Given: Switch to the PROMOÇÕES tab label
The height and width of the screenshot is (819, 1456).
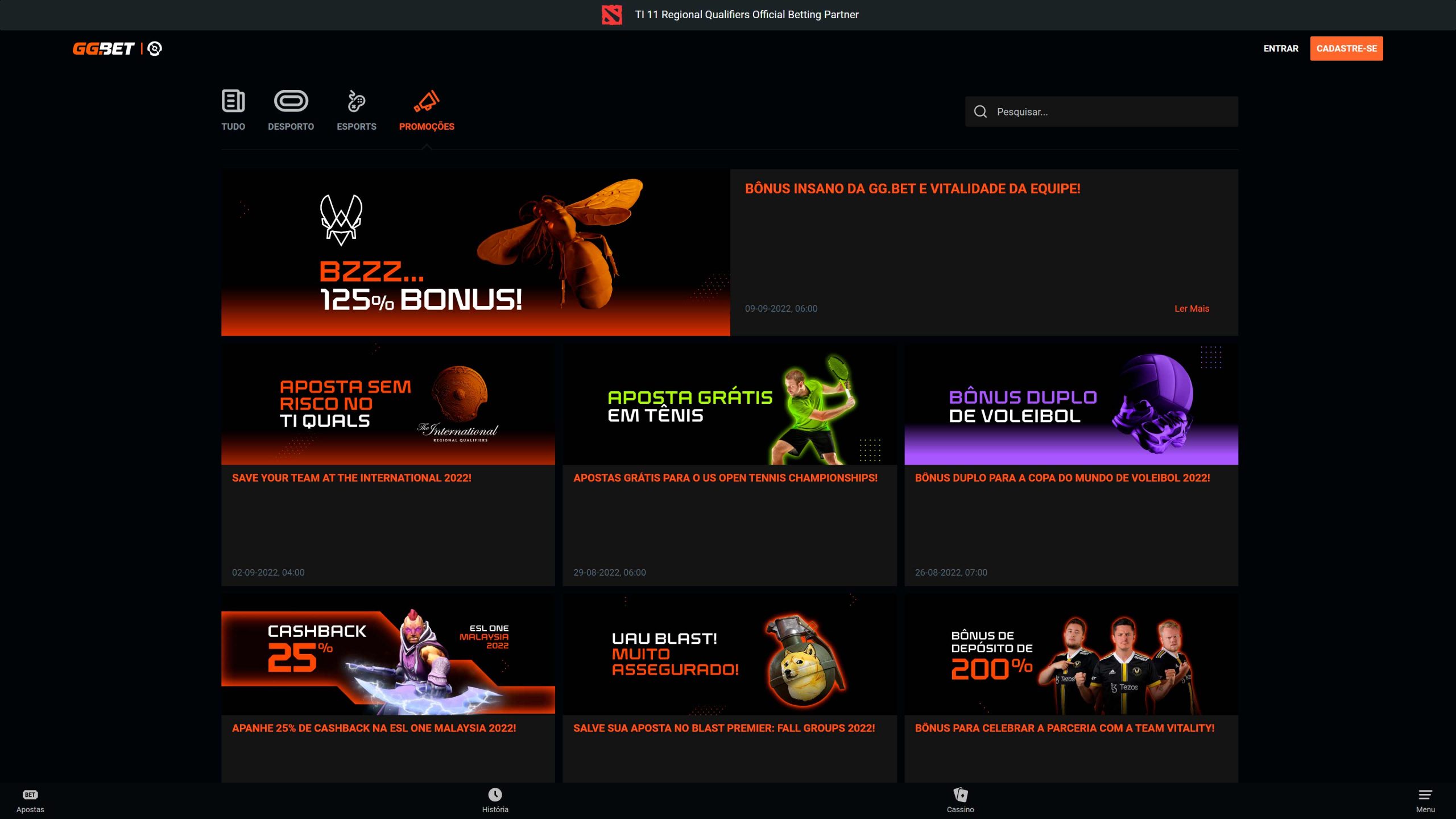Looking at the screenshot, I should [427, 127].
